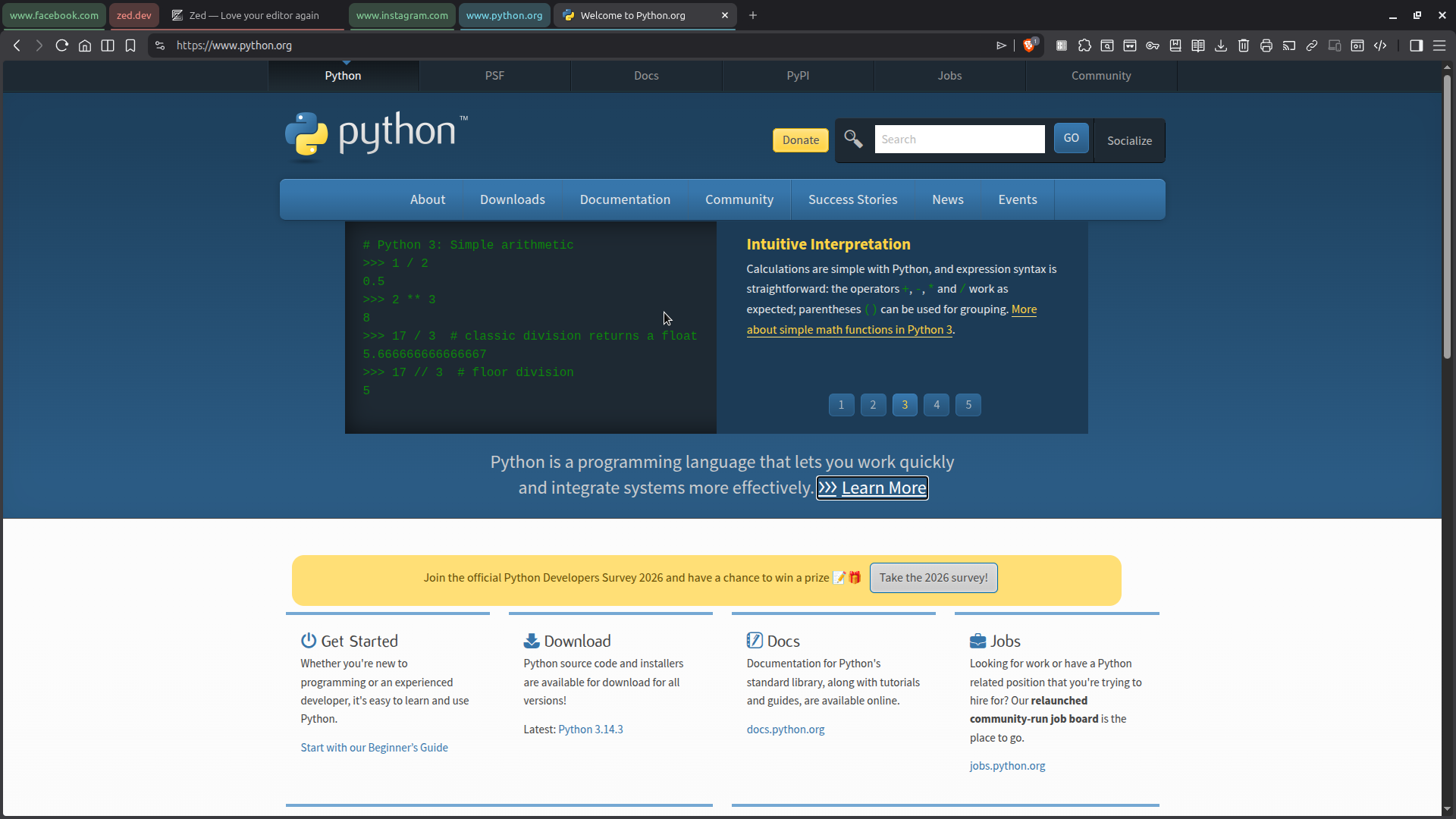Click the yellow Donate button
Viewport: 1456px width, 819px height.
click(x=800, y=140)
